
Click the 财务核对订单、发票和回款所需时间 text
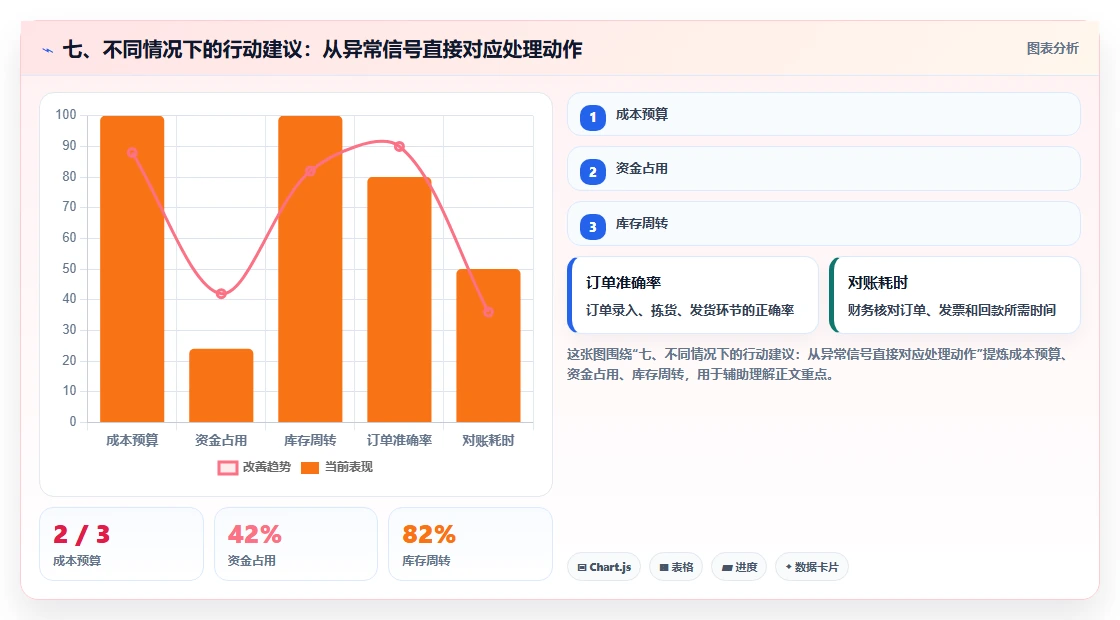(951, 311)
